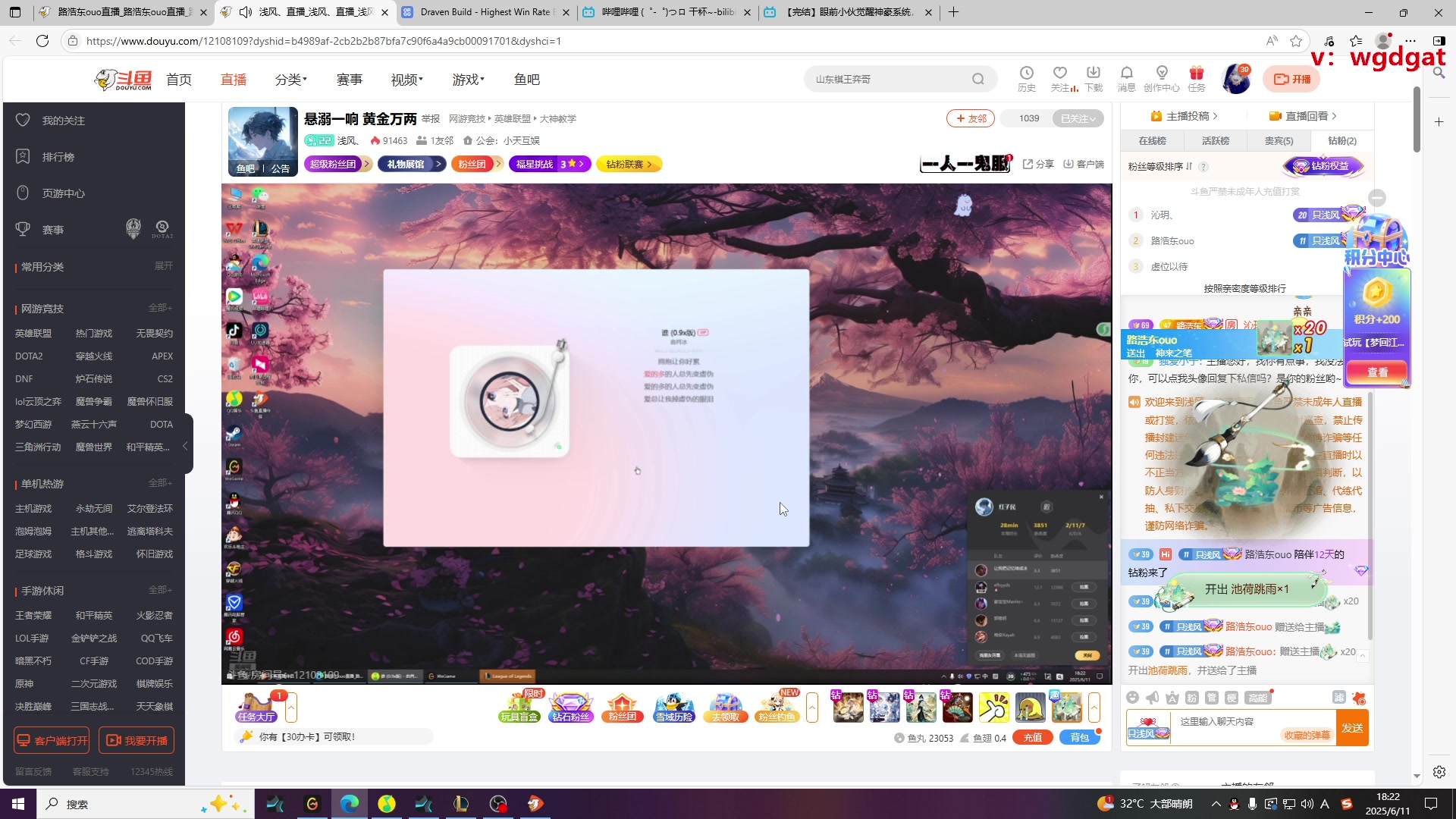
Task: Switch to the 活跃榜 tab
Action: click(1216, 141)
